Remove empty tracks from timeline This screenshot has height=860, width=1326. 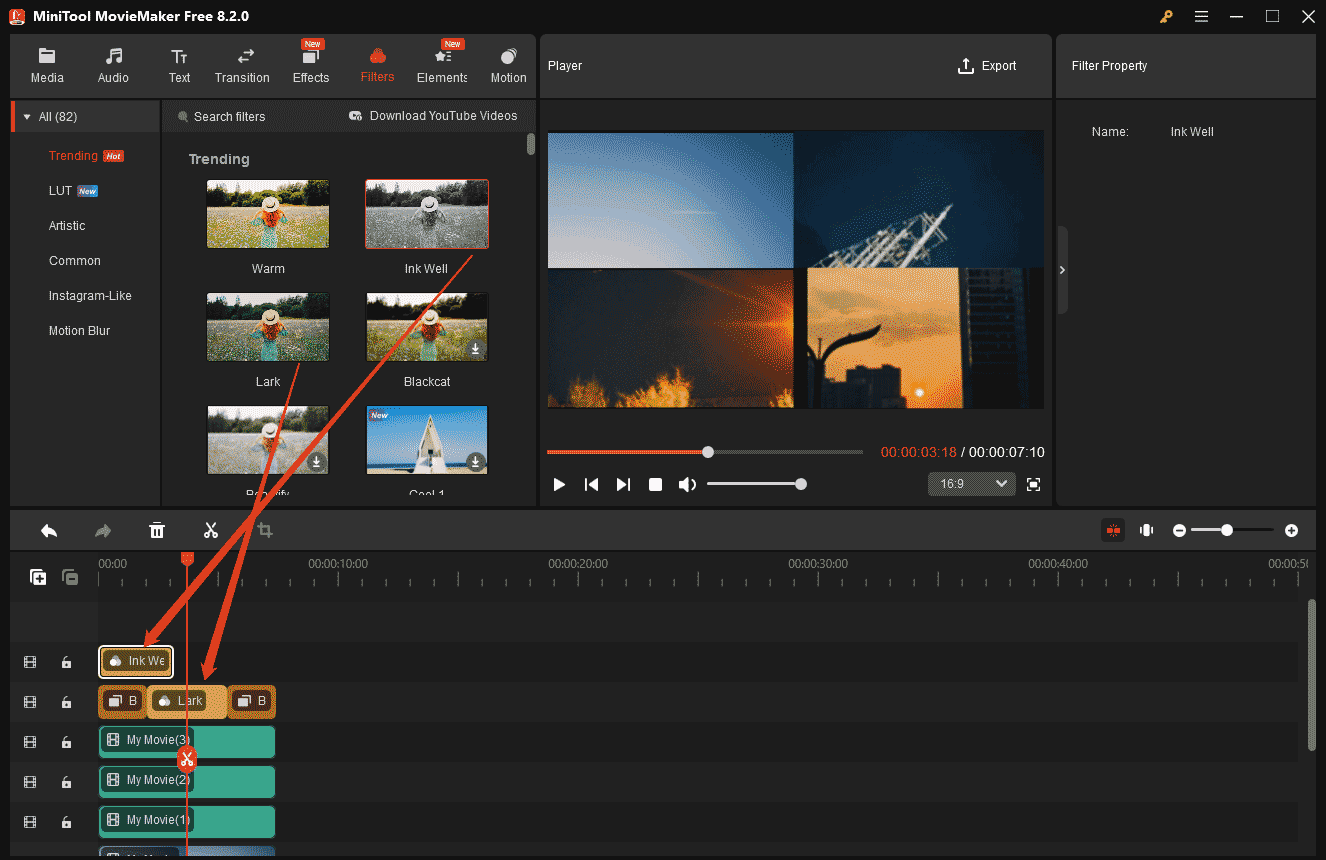(x=70, y=577)
